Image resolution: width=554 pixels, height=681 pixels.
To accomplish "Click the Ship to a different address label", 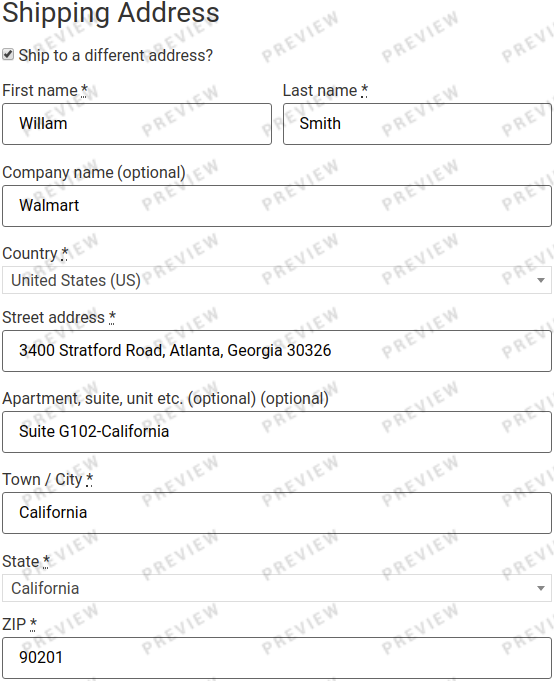I will tap(115, 55).
